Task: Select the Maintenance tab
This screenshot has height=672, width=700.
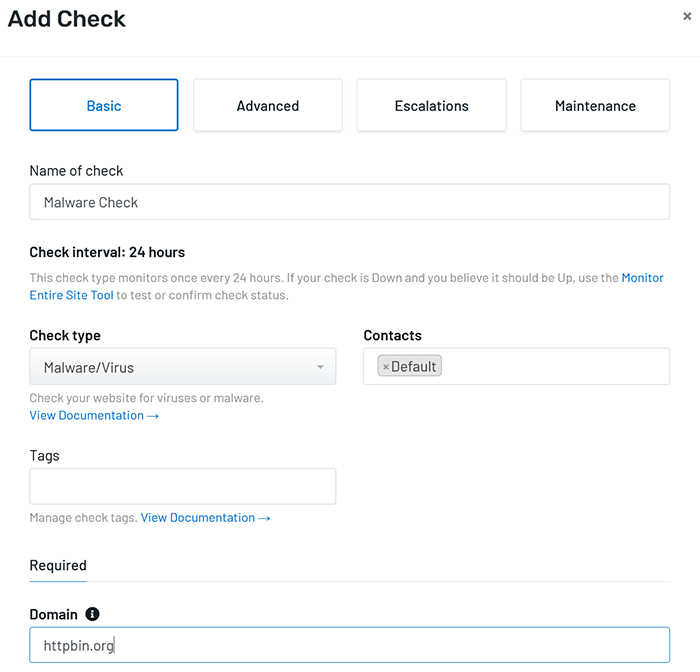Action: [595, 106]
